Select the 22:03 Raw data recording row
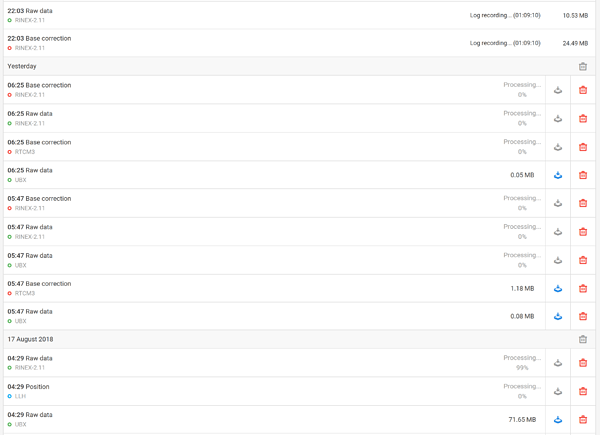The height and width of the screenshot is (435, 600). 299,15
